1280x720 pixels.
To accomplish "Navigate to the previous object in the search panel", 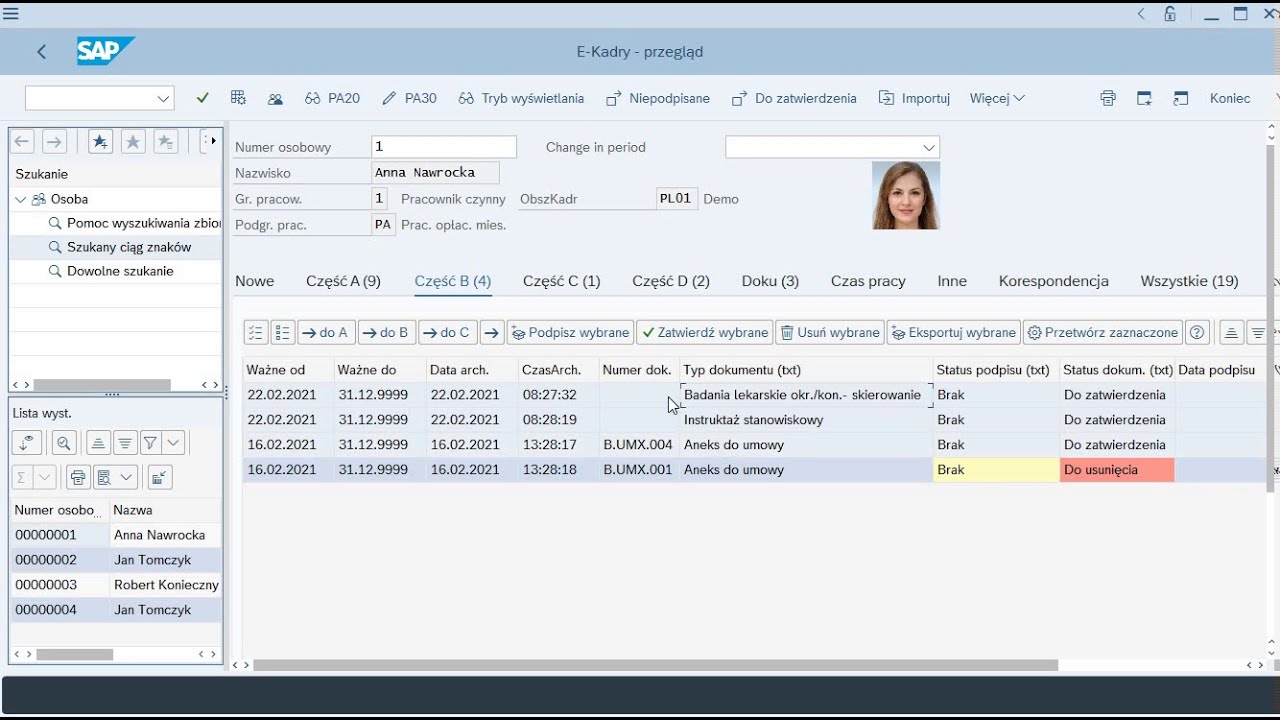I will (x=22, y=142).
